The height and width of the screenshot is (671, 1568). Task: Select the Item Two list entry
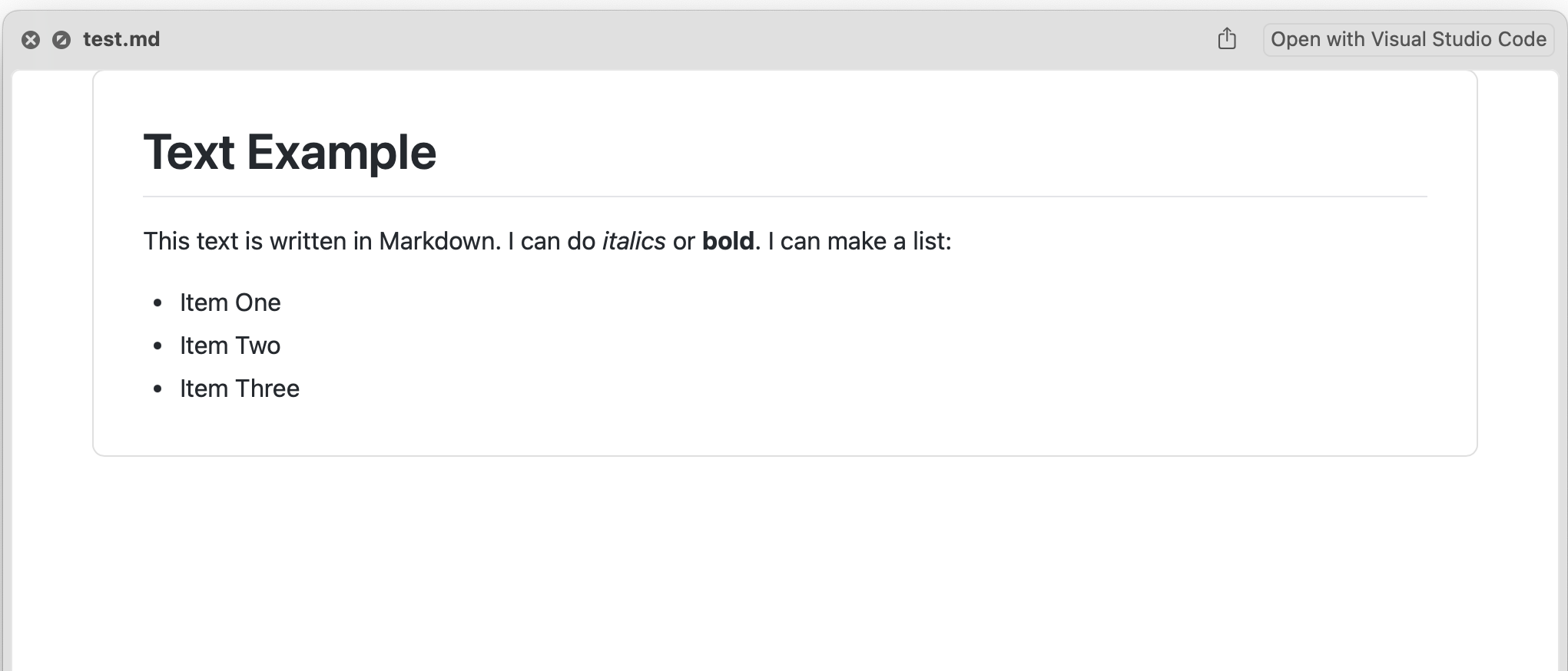(x=230, y=345)
